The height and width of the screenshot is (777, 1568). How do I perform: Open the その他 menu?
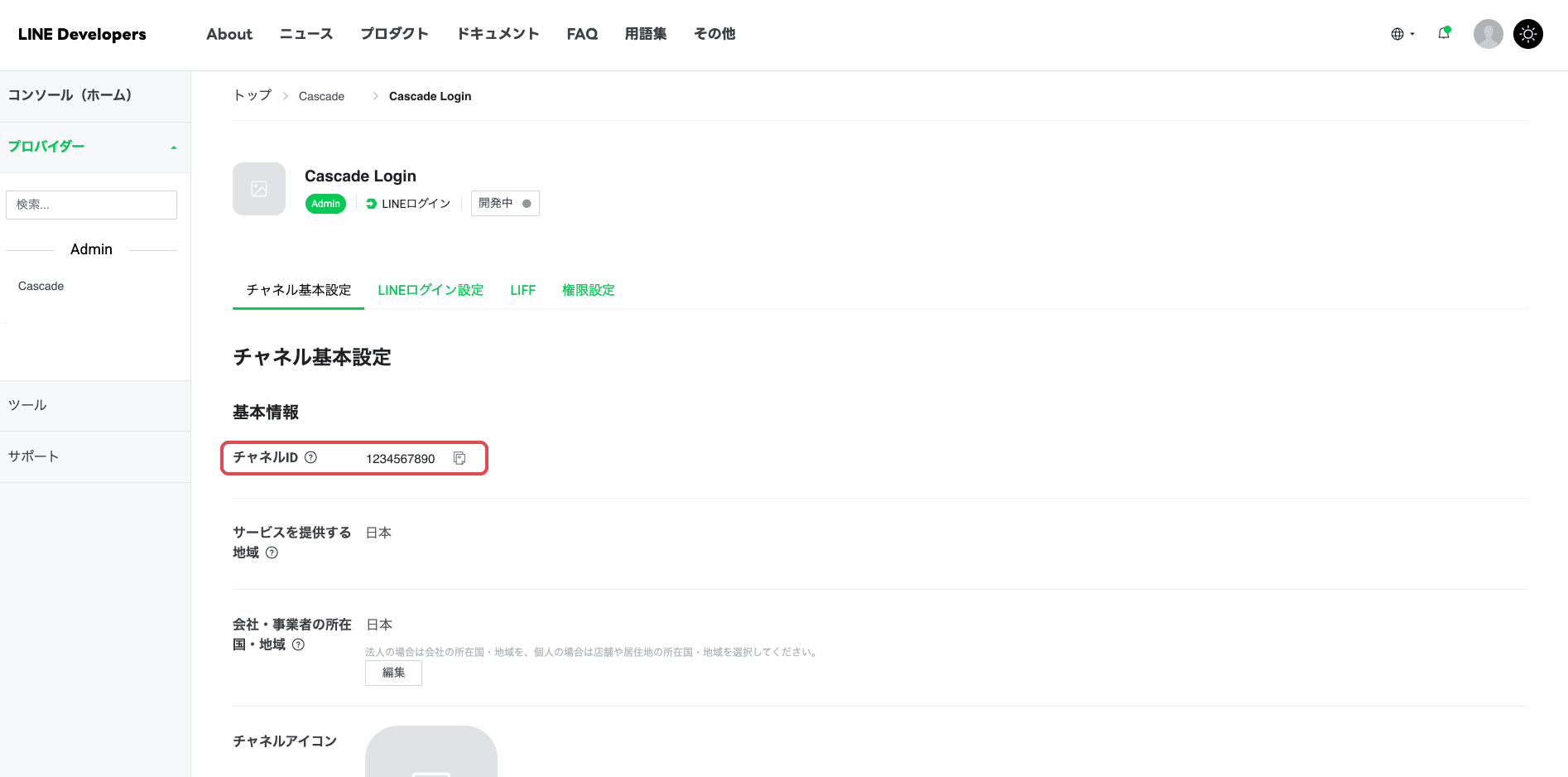click(x=714, y=34)
